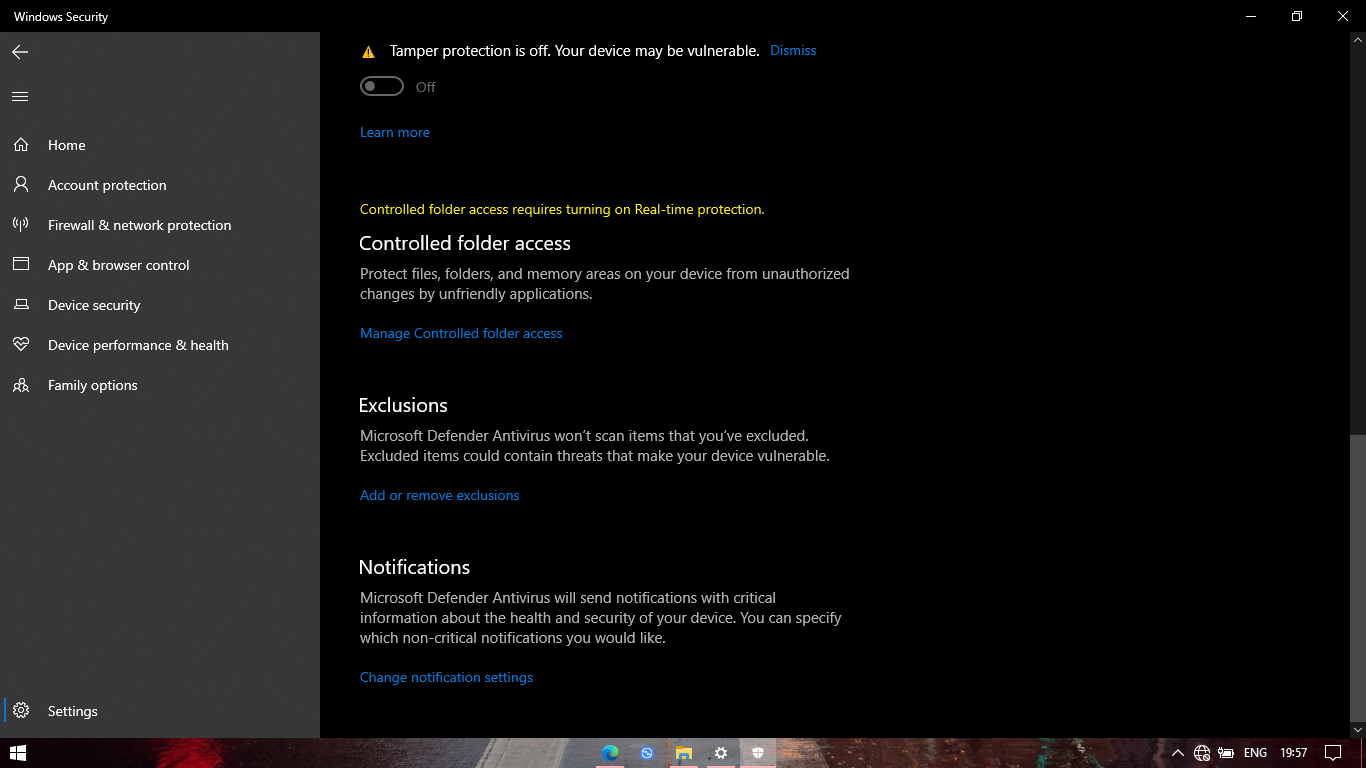Click the Device performance & health heart icon
Viewport: 1366px width, 768px height.
pos(20,345)
